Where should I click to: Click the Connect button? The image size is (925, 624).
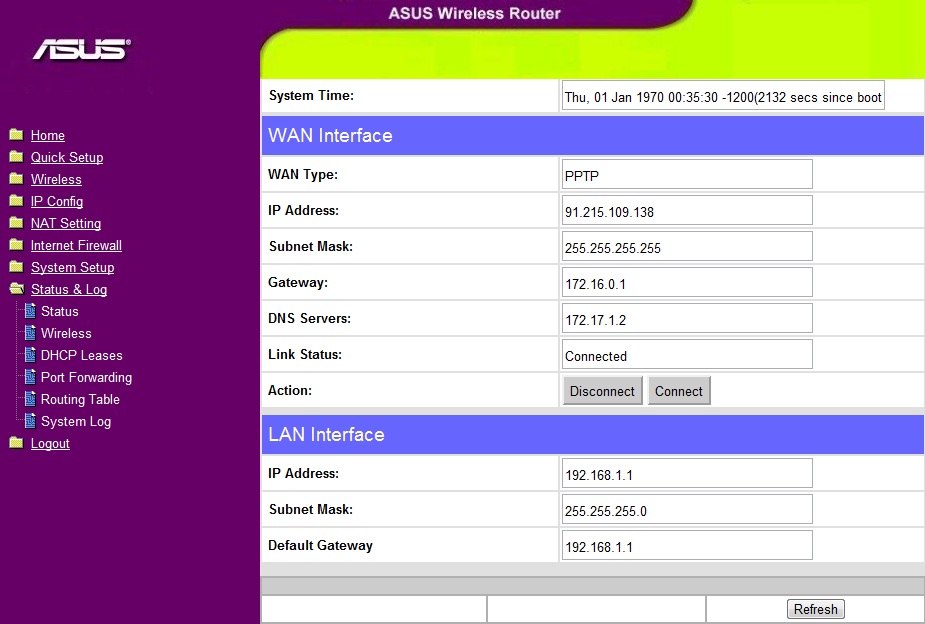click(x=678, y=390)
